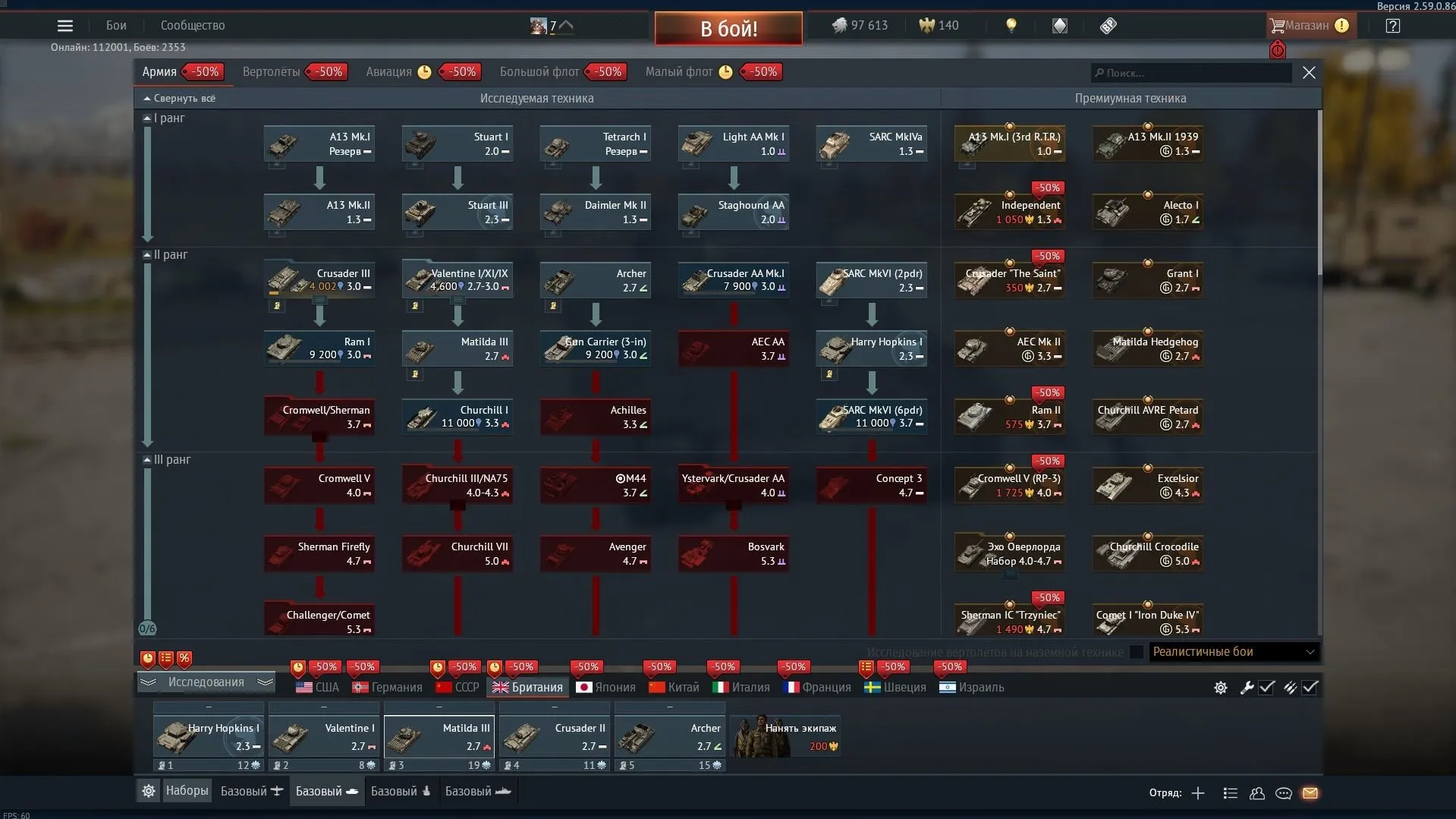Click the research tree vertical scrollbar
The height and width of the screenshot is (819, 1456).
click(1320, 193)
